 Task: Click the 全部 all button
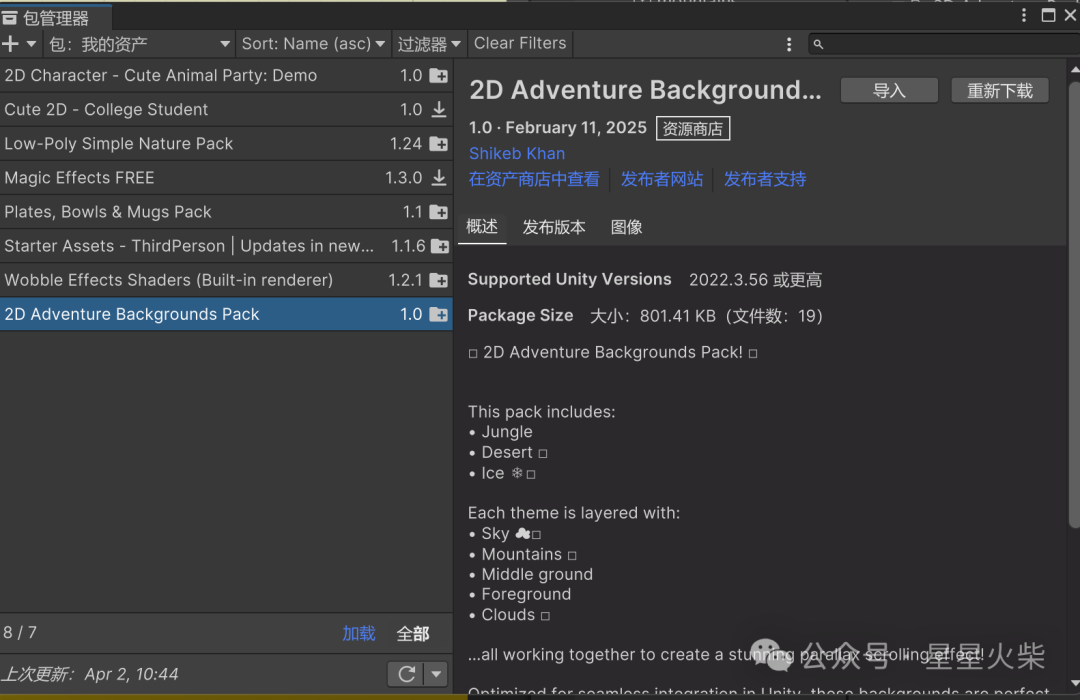click(x=413, y=634)
